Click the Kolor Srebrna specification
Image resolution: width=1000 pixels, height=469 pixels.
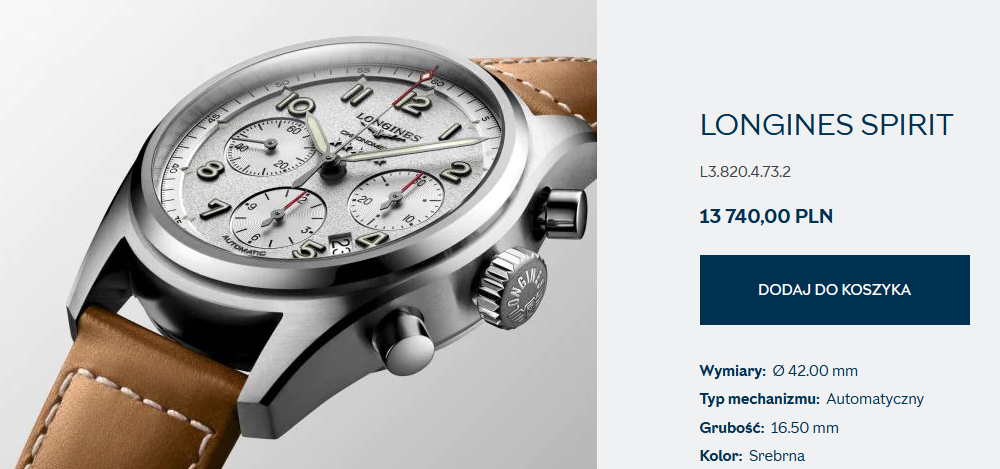tap(752, 456)
